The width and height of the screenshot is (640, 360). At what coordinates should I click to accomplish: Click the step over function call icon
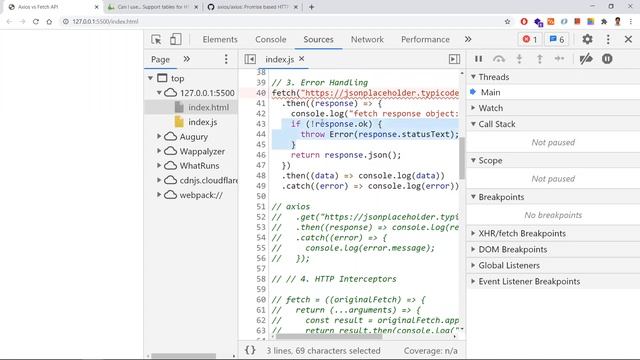[x=499, y=59]
